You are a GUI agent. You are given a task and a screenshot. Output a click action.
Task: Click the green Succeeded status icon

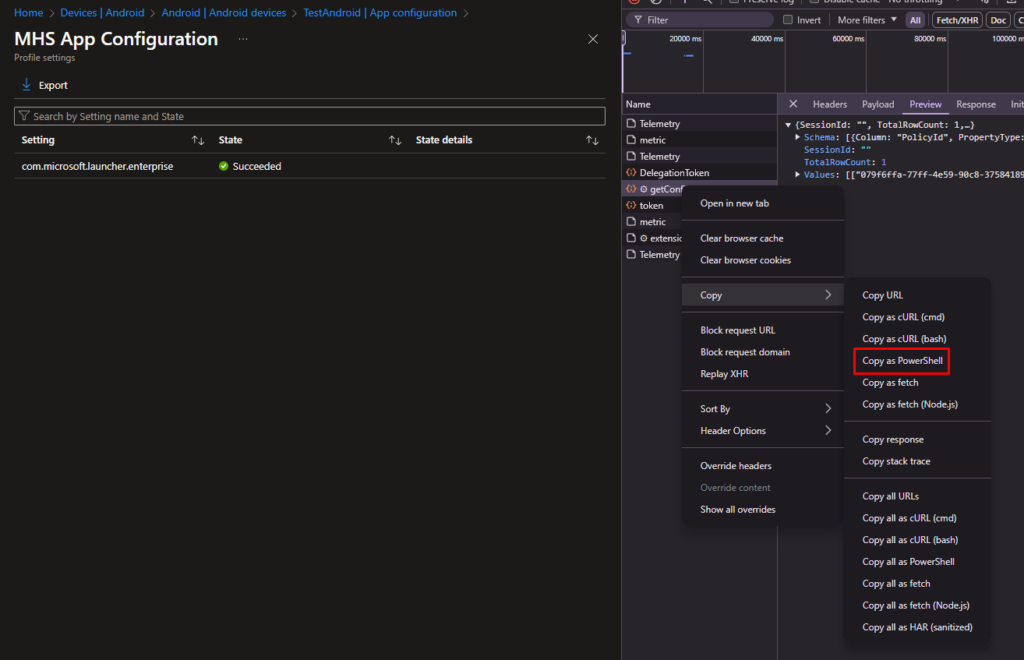point(223,166)
